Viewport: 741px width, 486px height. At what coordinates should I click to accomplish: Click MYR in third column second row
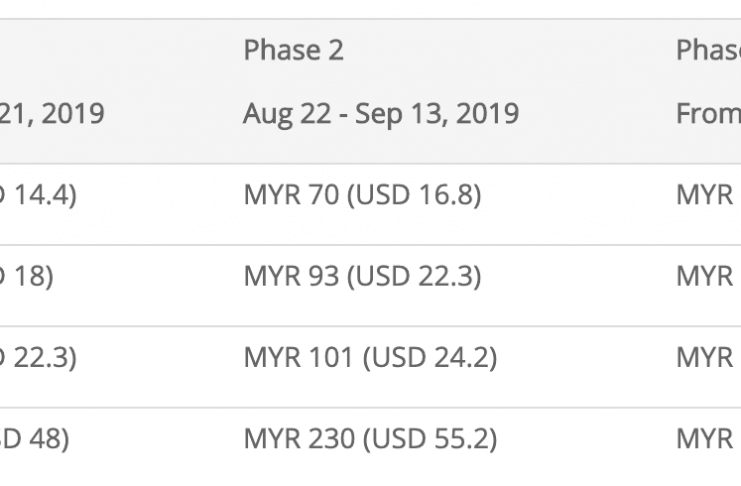[x=705, y=276]
